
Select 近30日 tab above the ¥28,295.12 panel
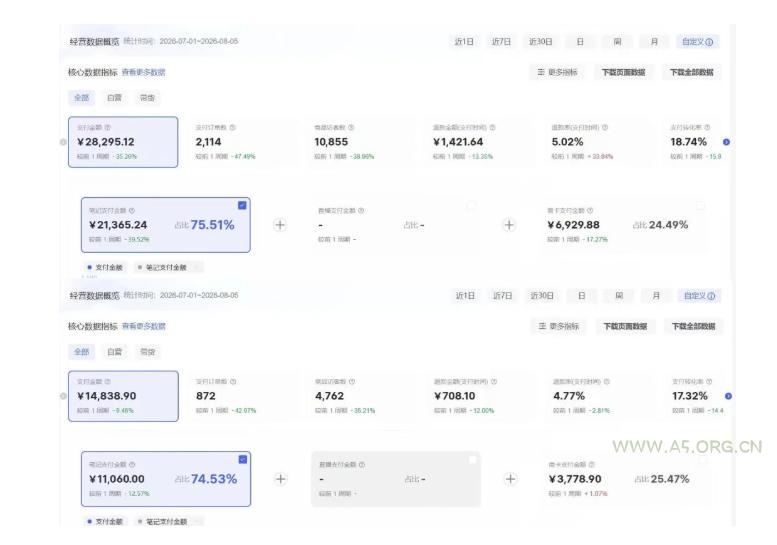coord(541,42)
